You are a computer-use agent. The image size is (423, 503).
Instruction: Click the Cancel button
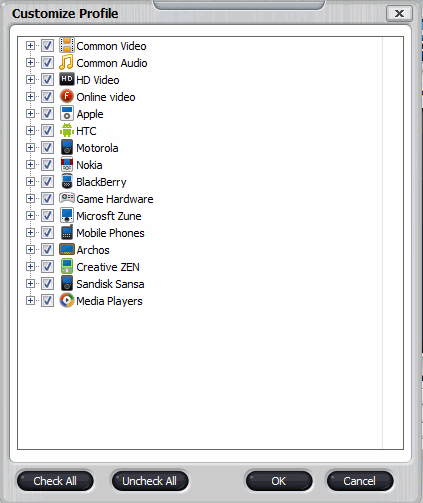click(x=360, y=481)
